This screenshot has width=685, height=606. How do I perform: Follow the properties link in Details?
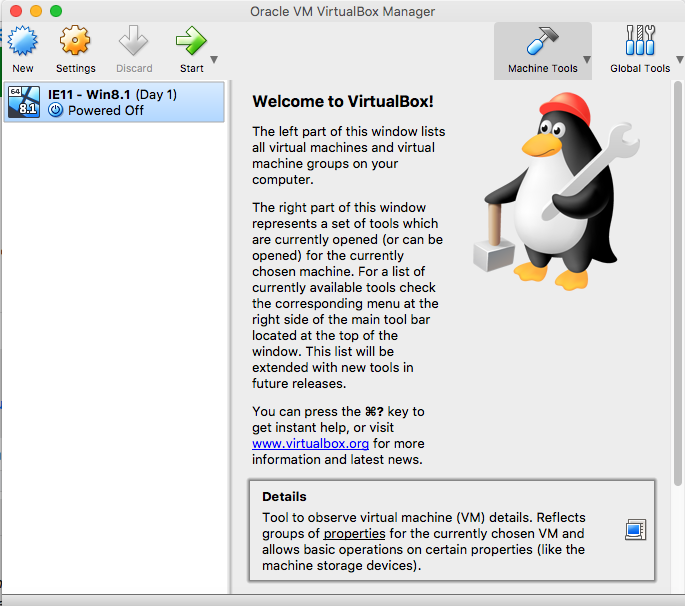pyautogui.click(x=354, y=534)
